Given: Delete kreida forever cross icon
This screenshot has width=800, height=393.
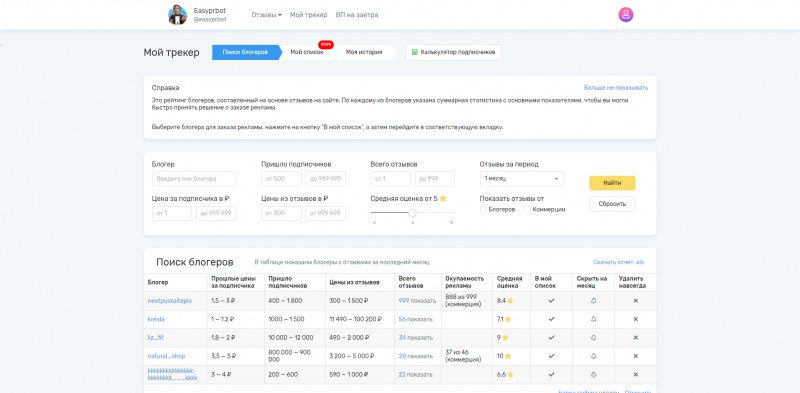Looking at the screenshot, I should [x=636, y=319].
